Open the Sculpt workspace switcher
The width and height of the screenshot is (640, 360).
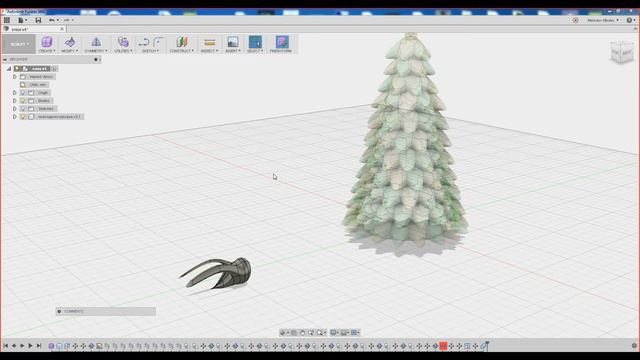pyautogui.click(x=19, y=44)
